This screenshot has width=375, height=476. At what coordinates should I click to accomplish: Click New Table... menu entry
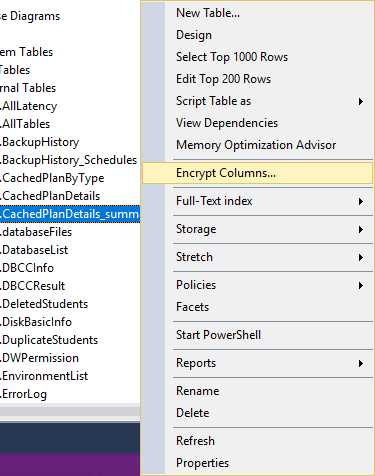208,13
